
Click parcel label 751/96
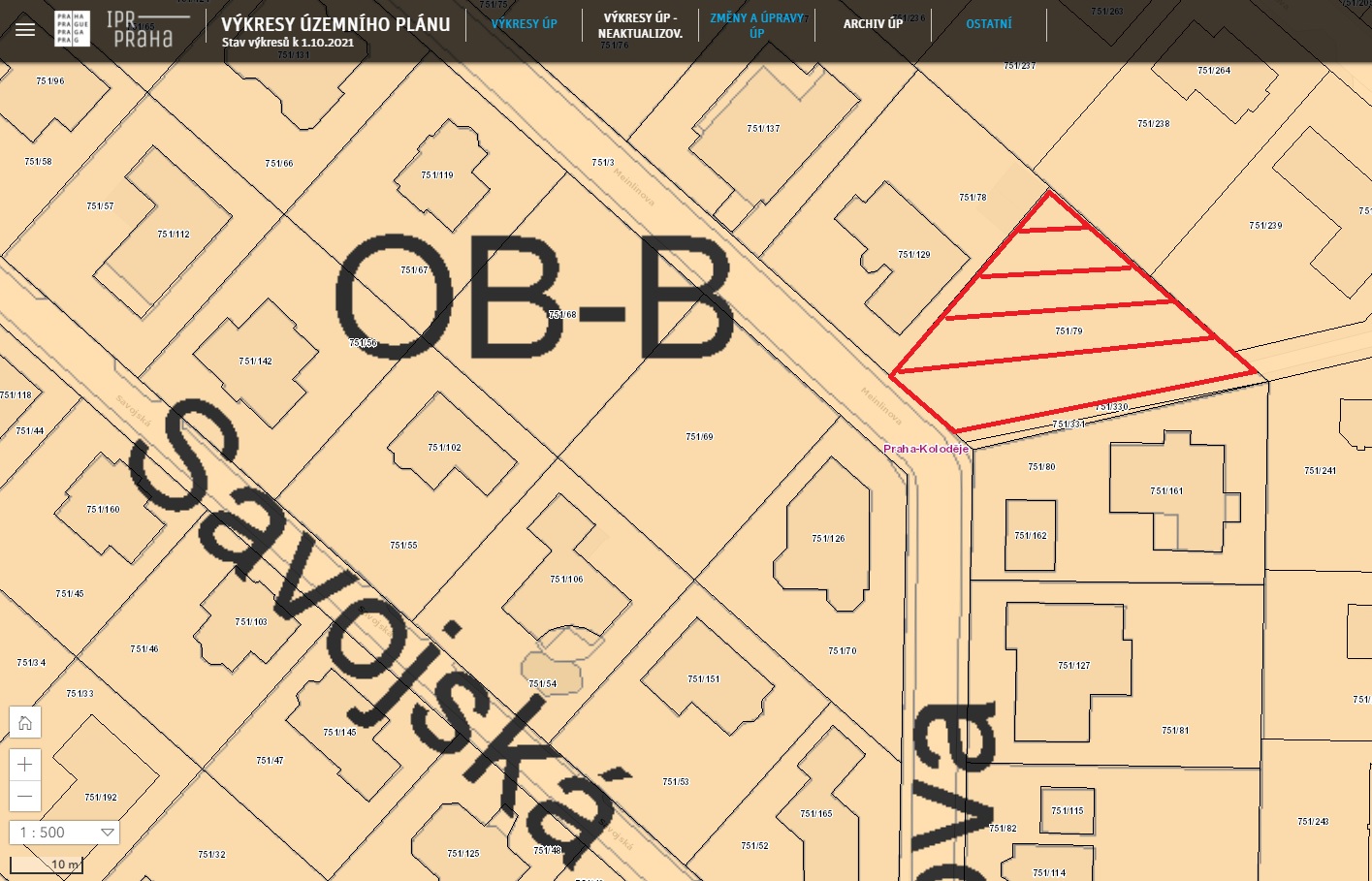pos(50,81)
